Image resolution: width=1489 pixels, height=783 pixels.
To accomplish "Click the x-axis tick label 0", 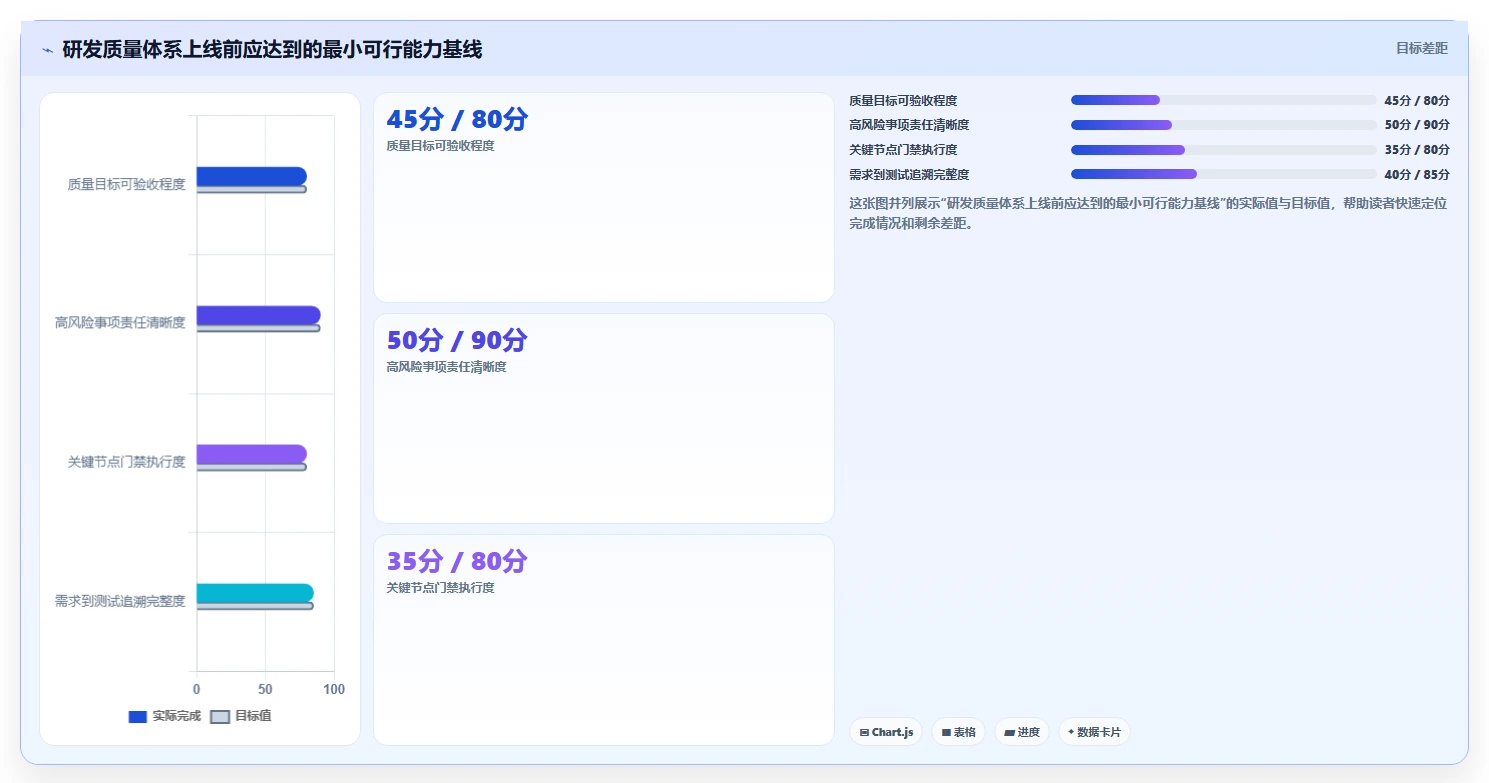I will click(x=196, y=690).
